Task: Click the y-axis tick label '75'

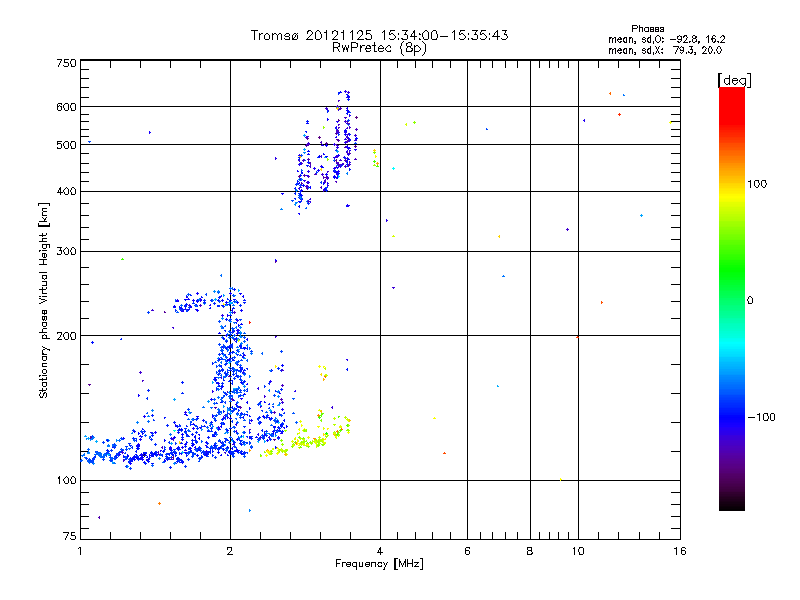Action: pos(70,536)
